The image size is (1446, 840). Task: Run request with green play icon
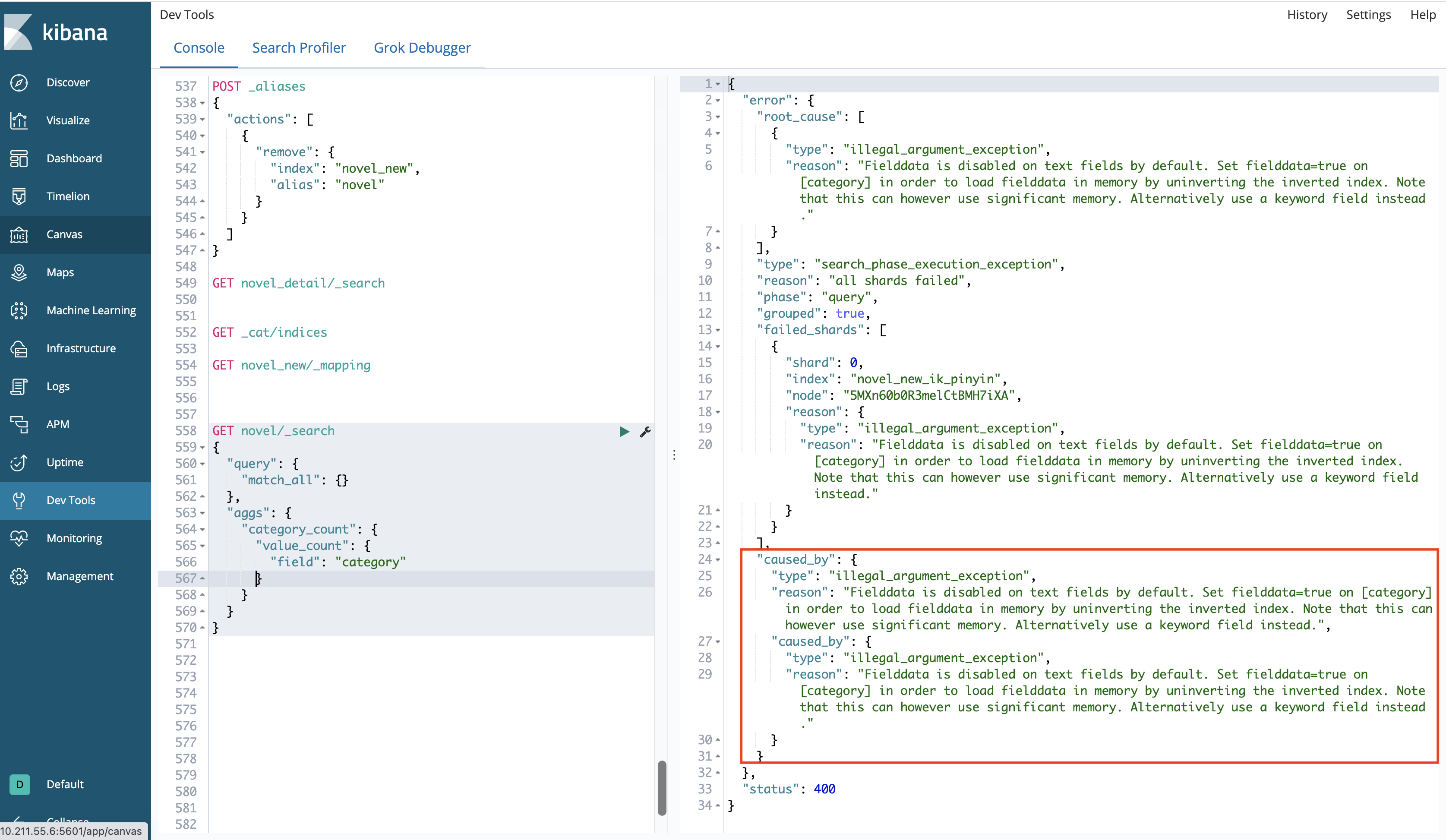(x=624, y=432)
